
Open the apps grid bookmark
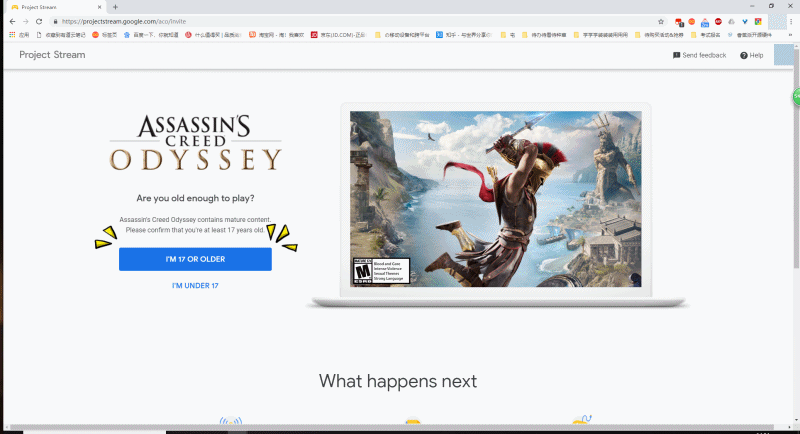20,35
